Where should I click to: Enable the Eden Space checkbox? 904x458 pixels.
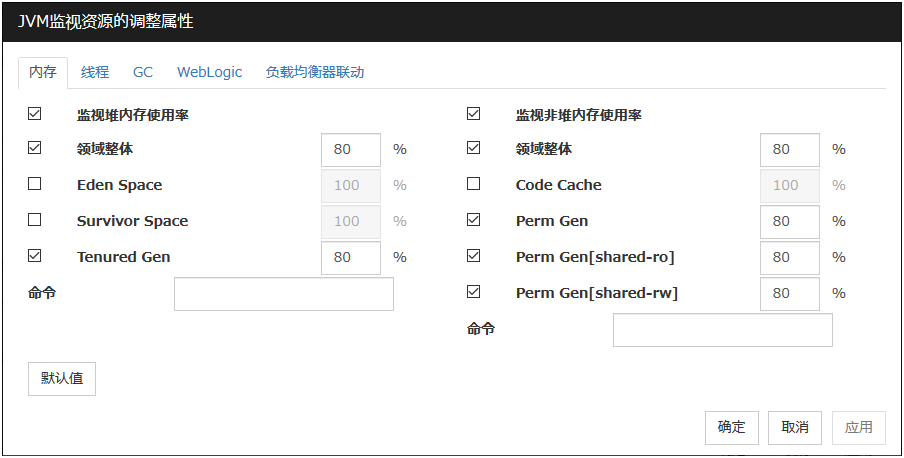tap(35, 184)
